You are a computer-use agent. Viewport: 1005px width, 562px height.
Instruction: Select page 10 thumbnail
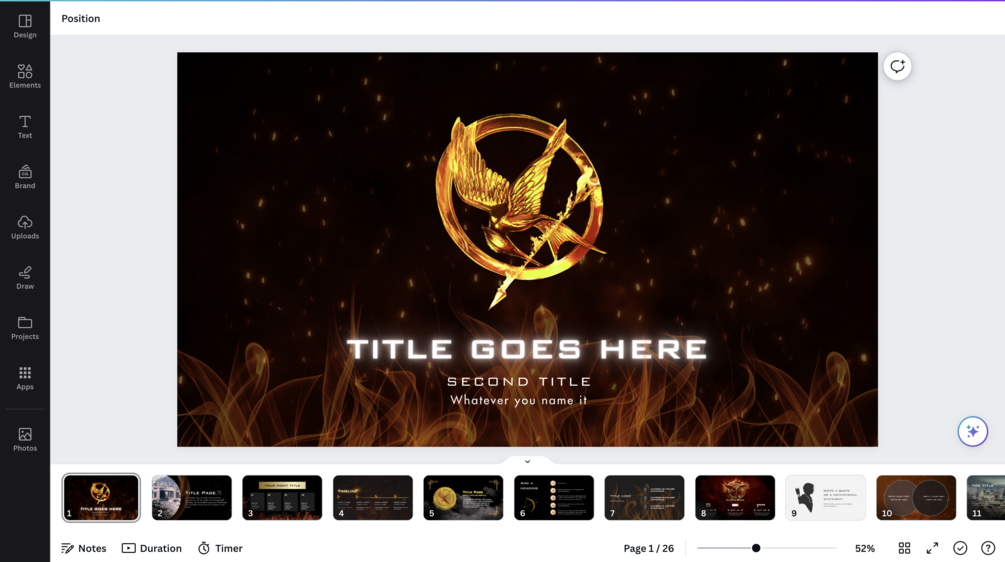[x=917, y=497]
